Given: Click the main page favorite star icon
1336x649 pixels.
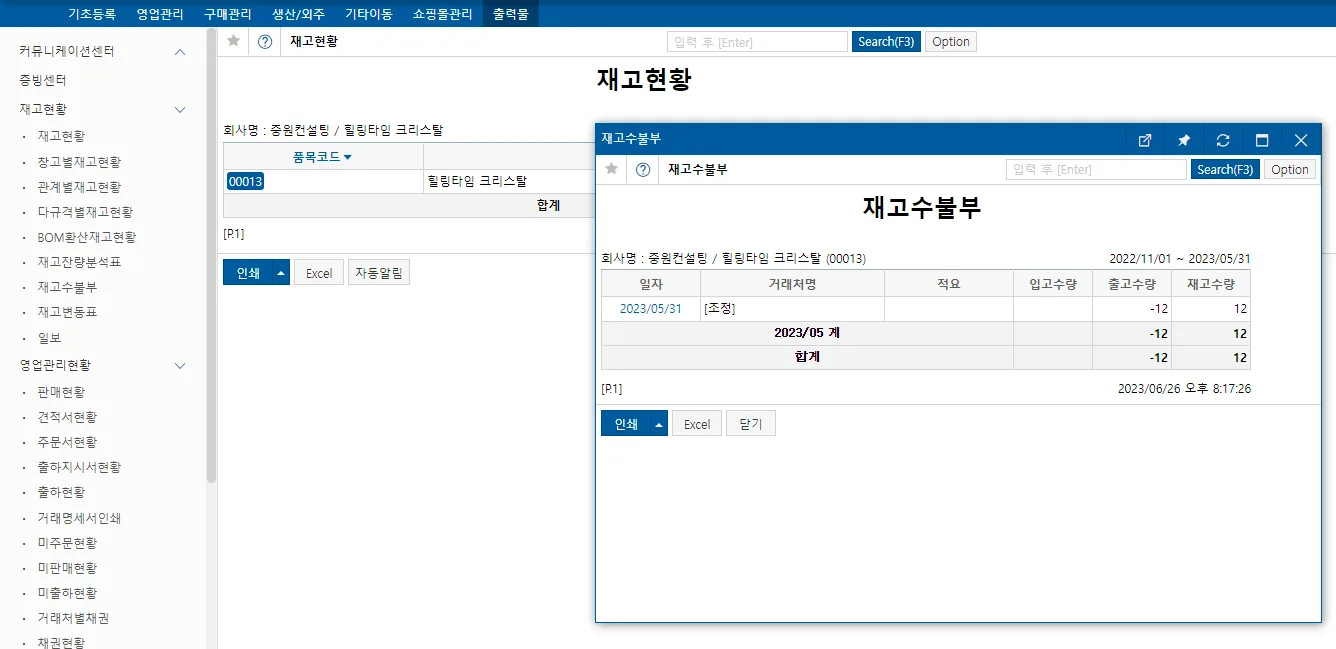Looking at the screenshot, I should coord(233,41).
